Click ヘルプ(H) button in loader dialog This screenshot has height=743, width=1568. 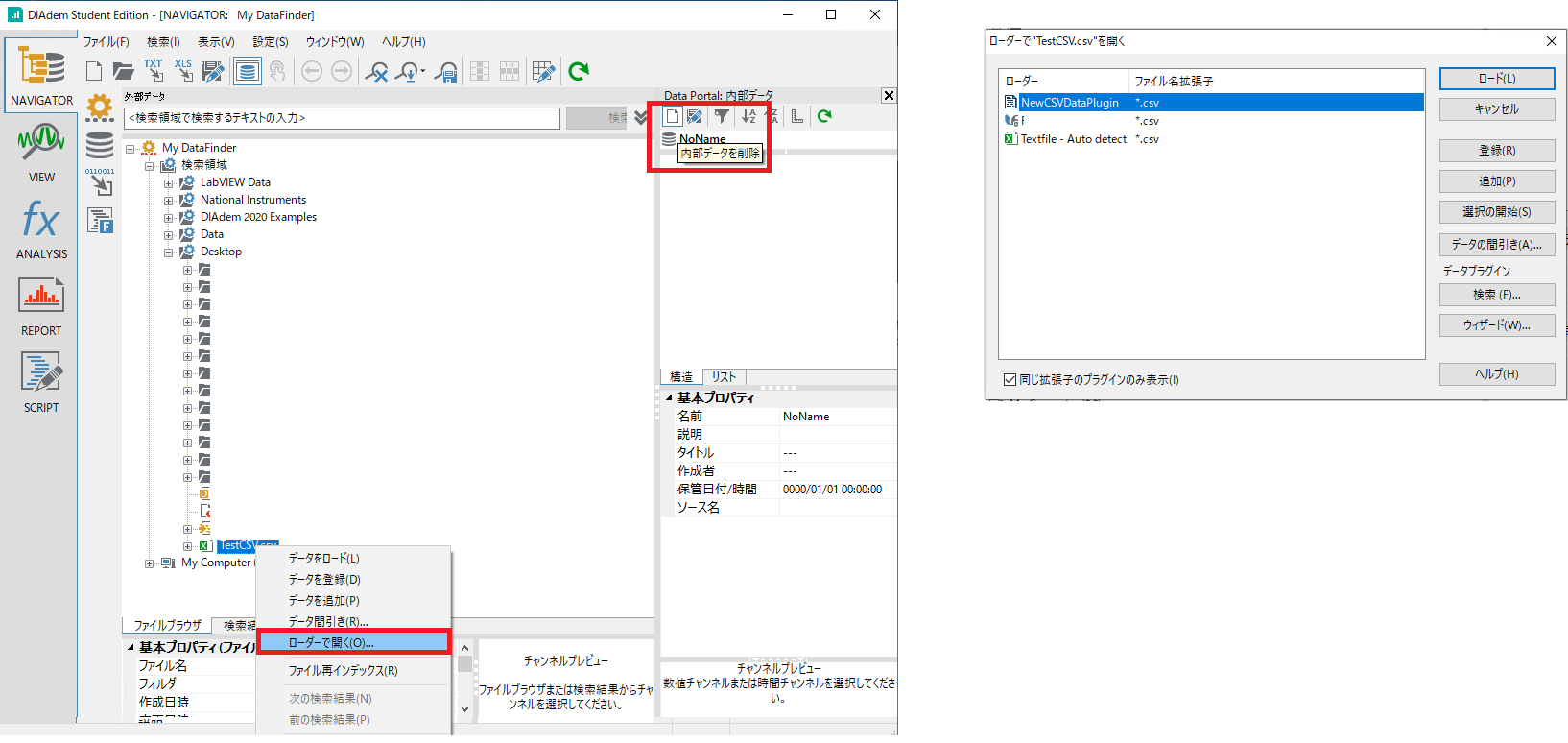1497,374
